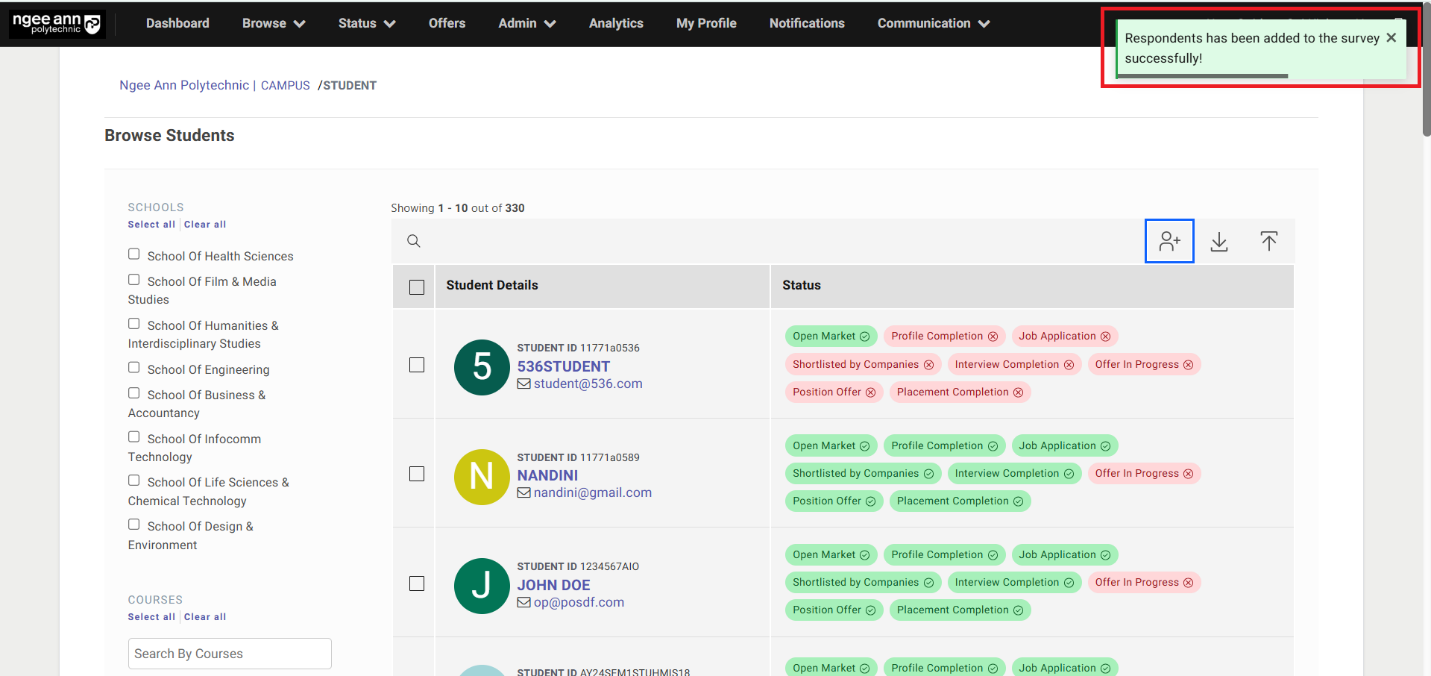Expand the Browse dropdown menu
This screenshot has width=1431, height=676.
tap(273, 23)
